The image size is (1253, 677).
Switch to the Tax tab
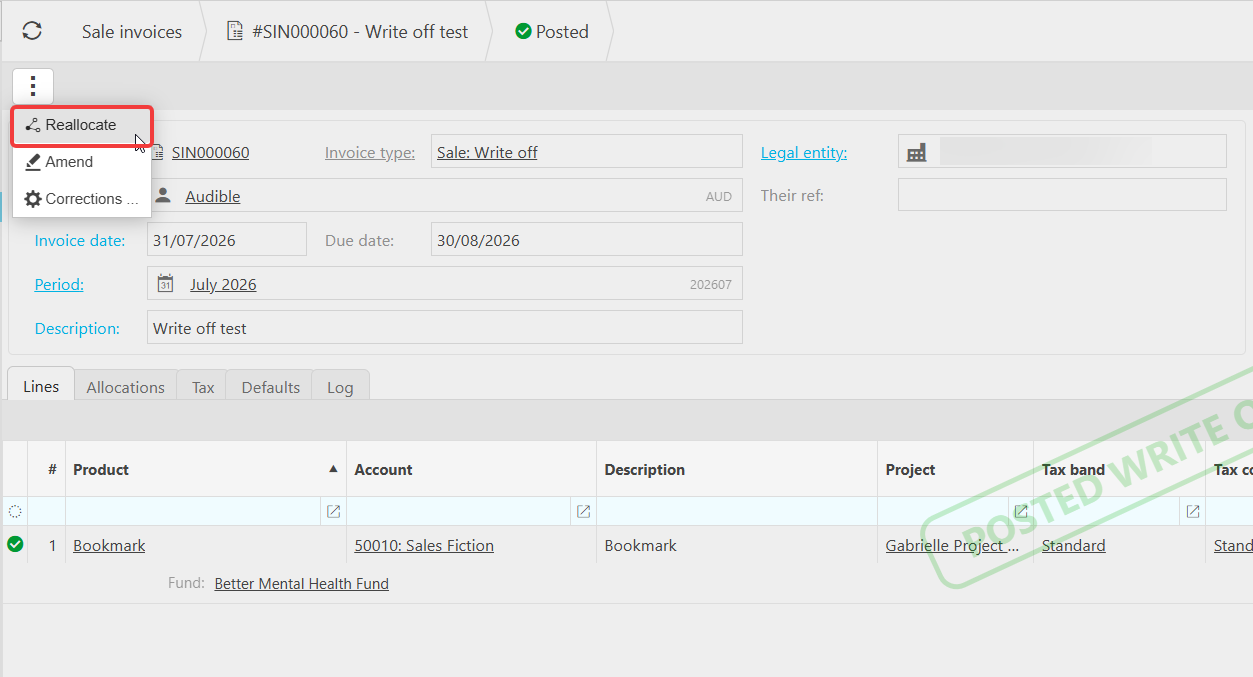203,387
